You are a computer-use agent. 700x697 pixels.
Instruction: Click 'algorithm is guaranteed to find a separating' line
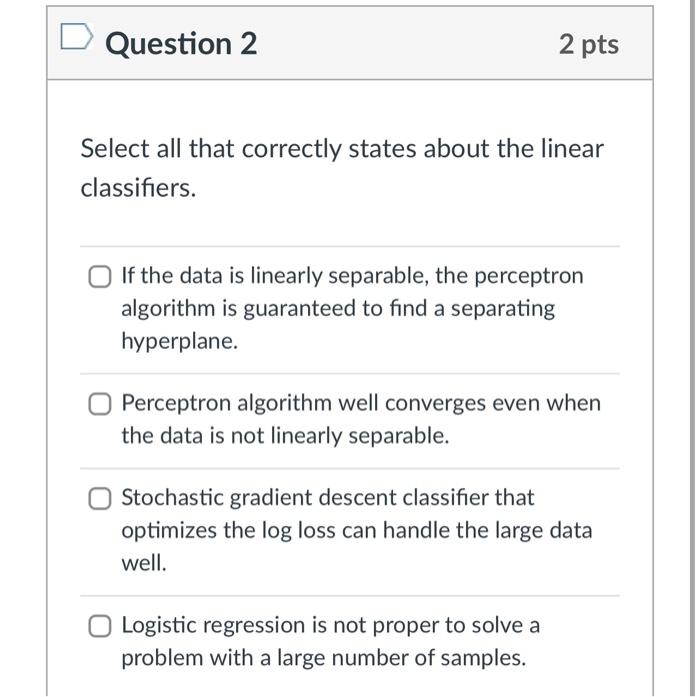[x=338, y=308]
